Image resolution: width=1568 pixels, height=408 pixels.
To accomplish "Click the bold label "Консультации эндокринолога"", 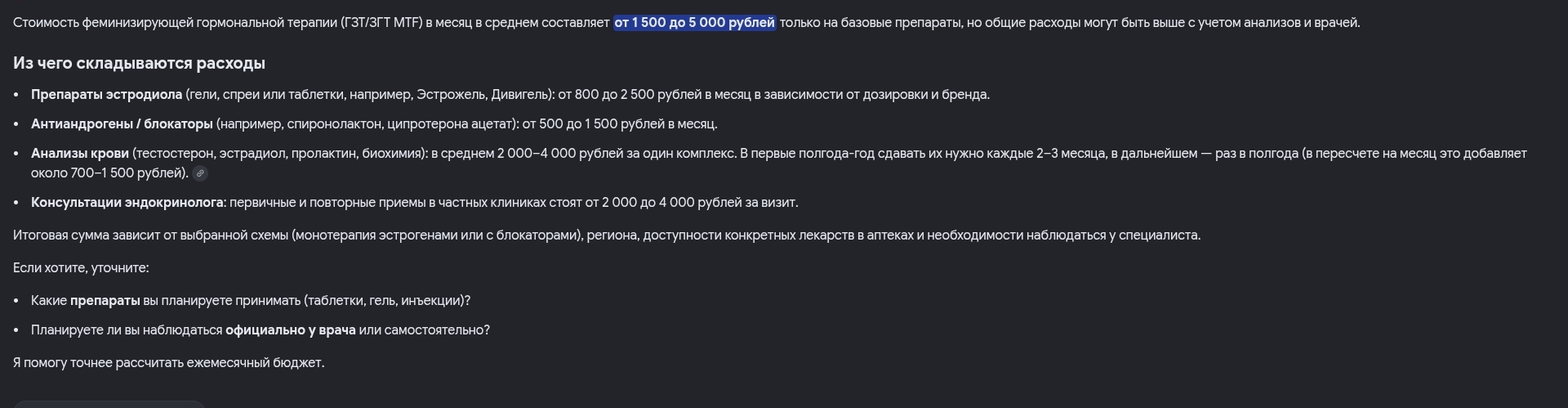I will coord(127,203).
